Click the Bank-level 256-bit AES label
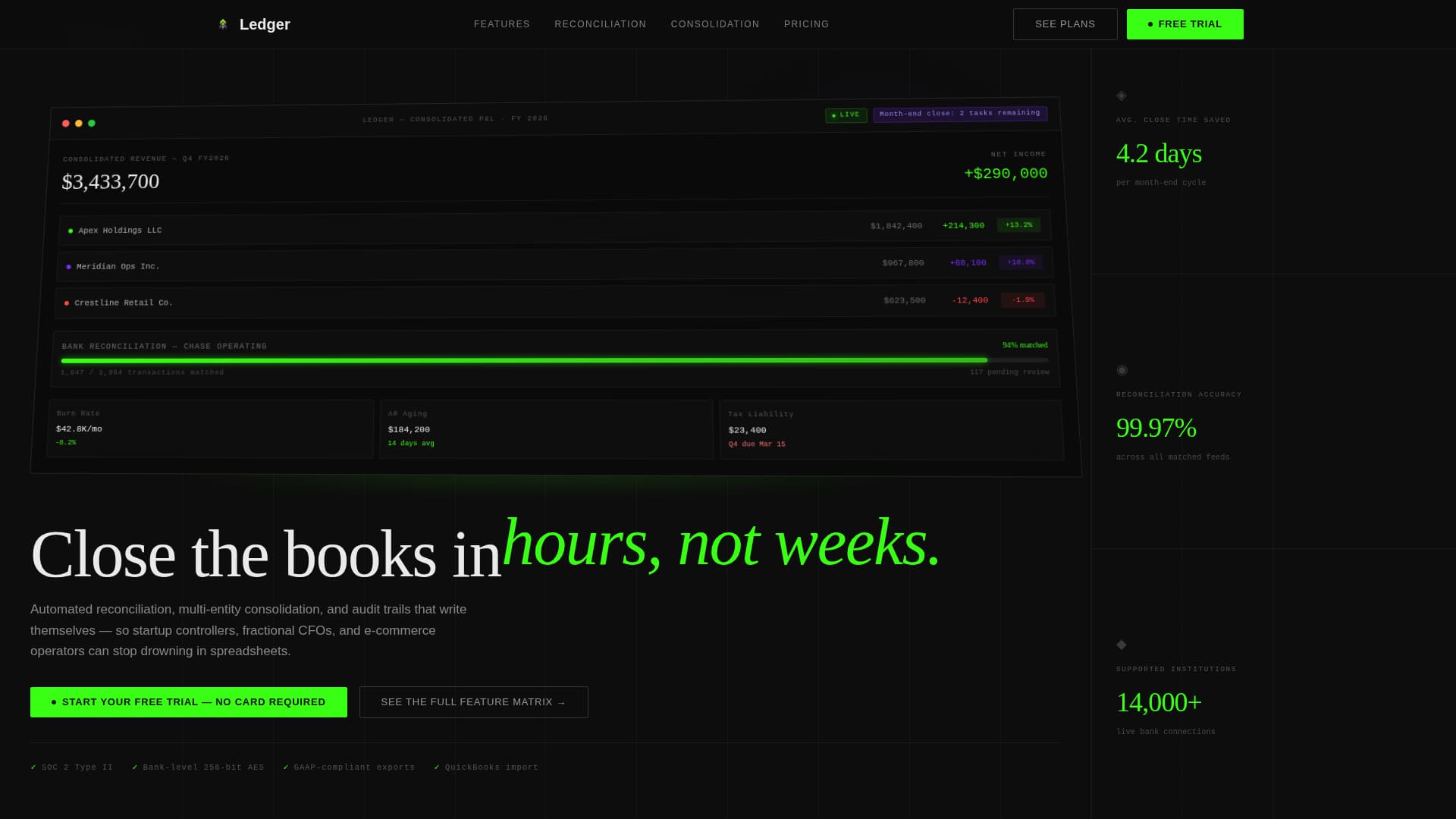Viewport: 1456px width, 819px height. pos(204,767)
